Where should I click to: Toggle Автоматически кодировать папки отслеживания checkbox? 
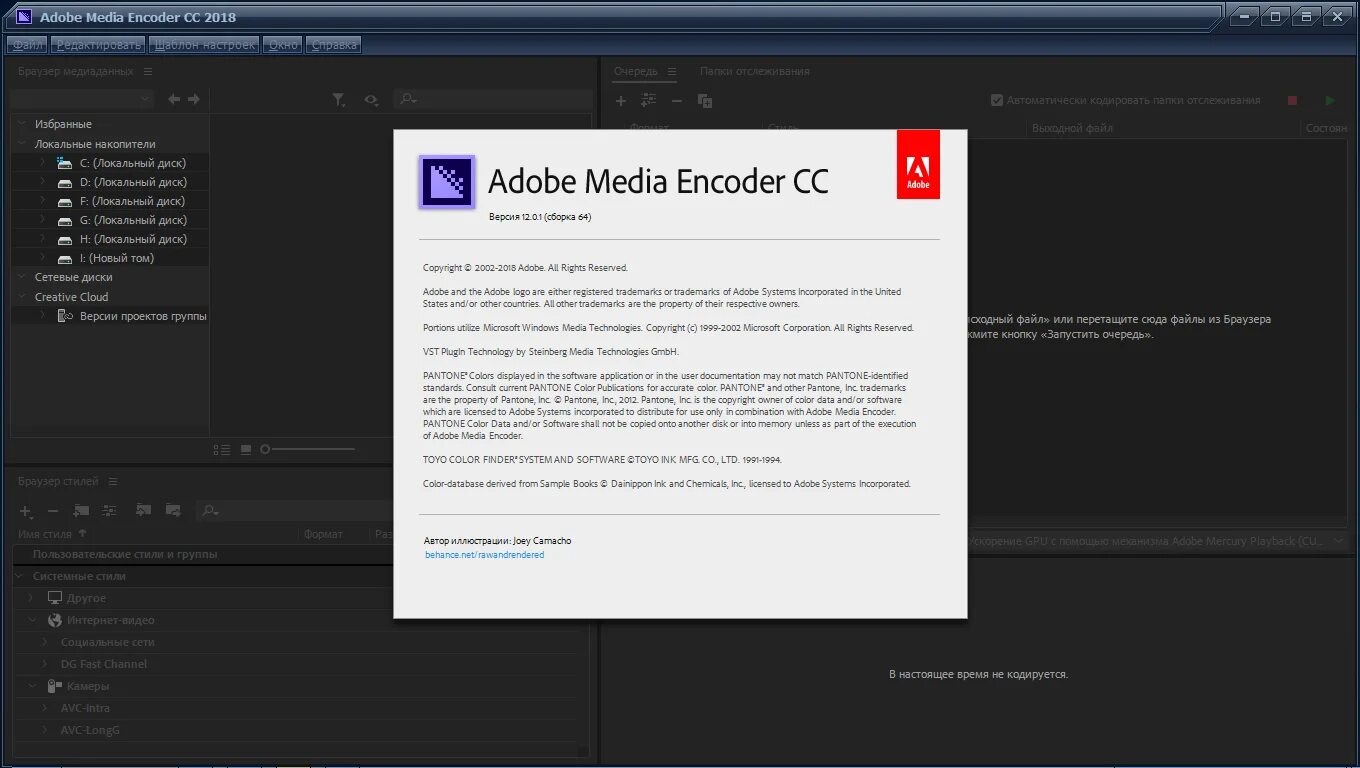click(997, 100)
